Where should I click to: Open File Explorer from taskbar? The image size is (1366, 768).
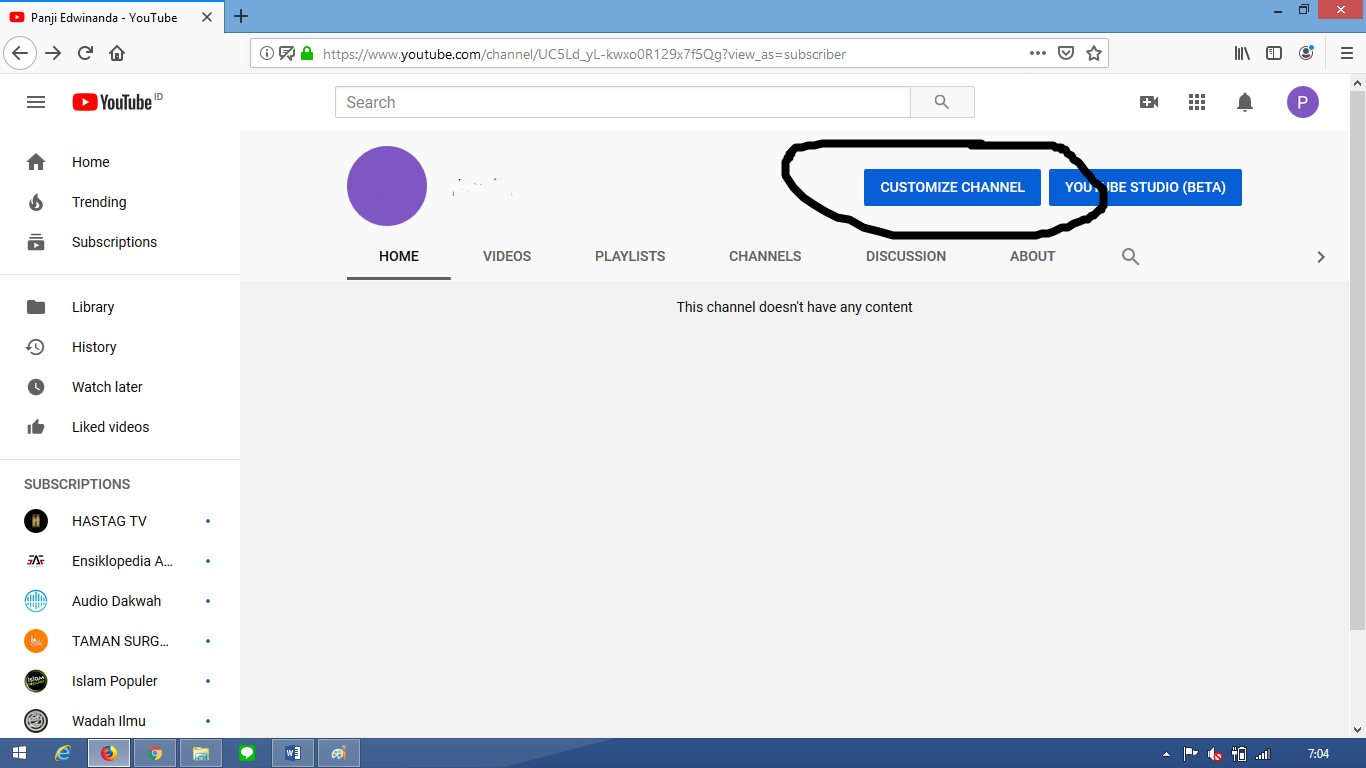200,753
